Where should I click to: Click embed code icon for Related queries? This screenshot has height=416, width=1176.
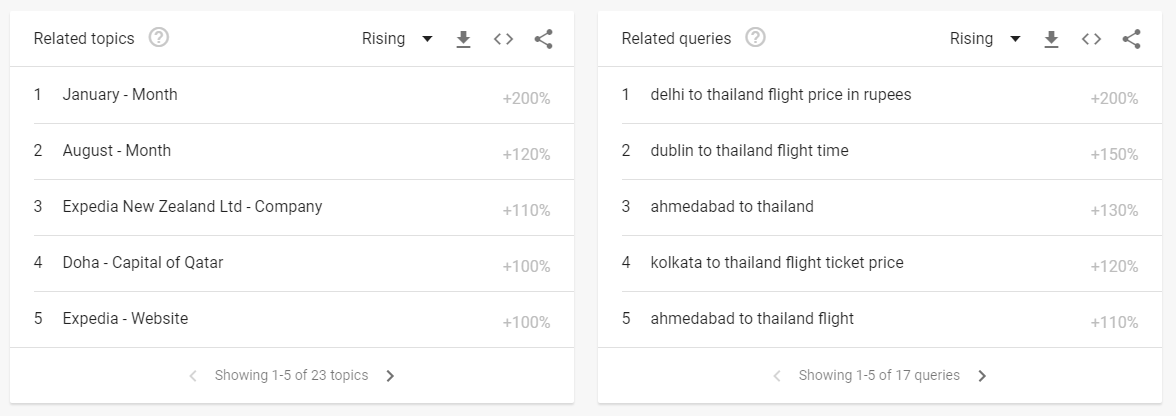point(1091,39)
